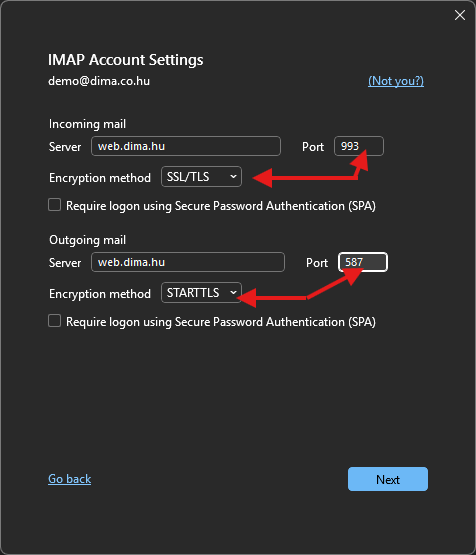This screenshot has width=476, height=555.
Task: Click the Outgoing mail section heading
Action: [87, 240]
